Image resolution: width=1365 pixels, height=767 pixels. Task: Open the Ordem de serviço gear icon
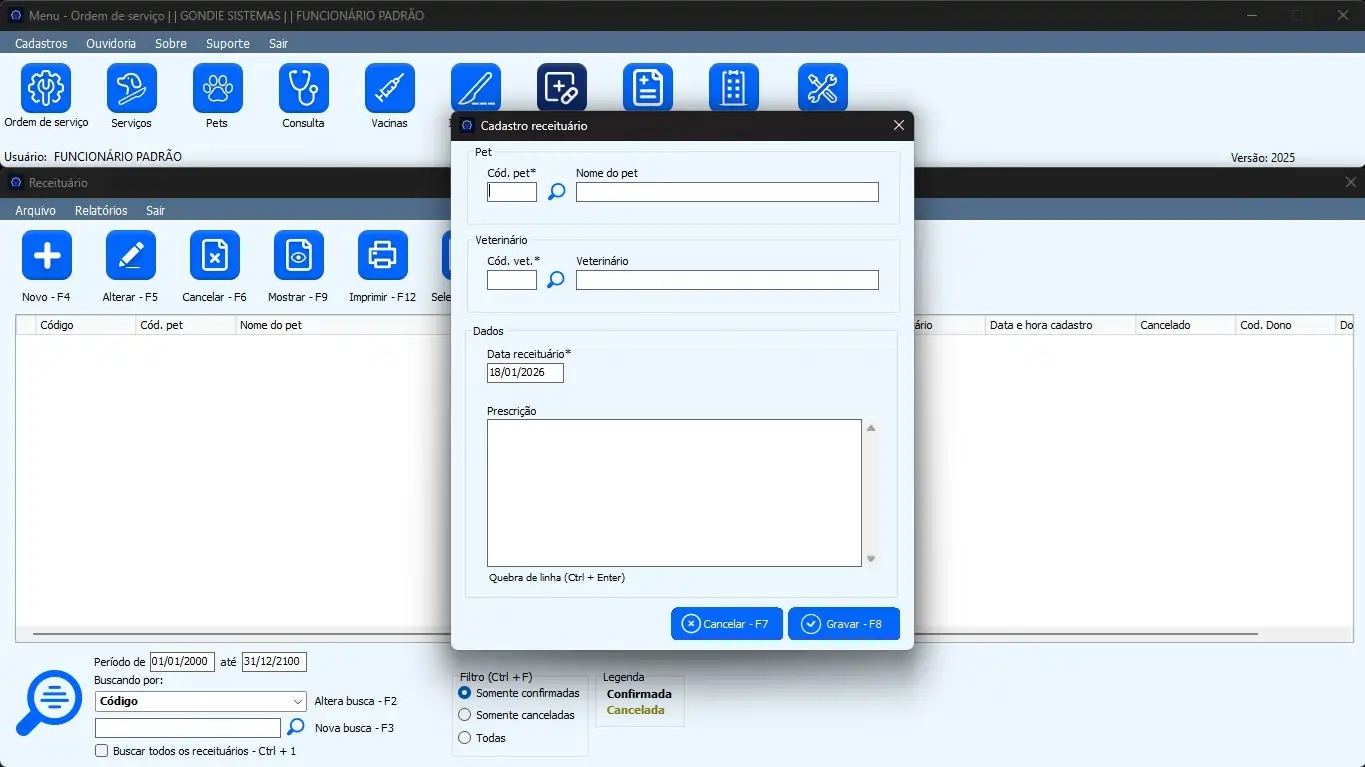point(46,89)
